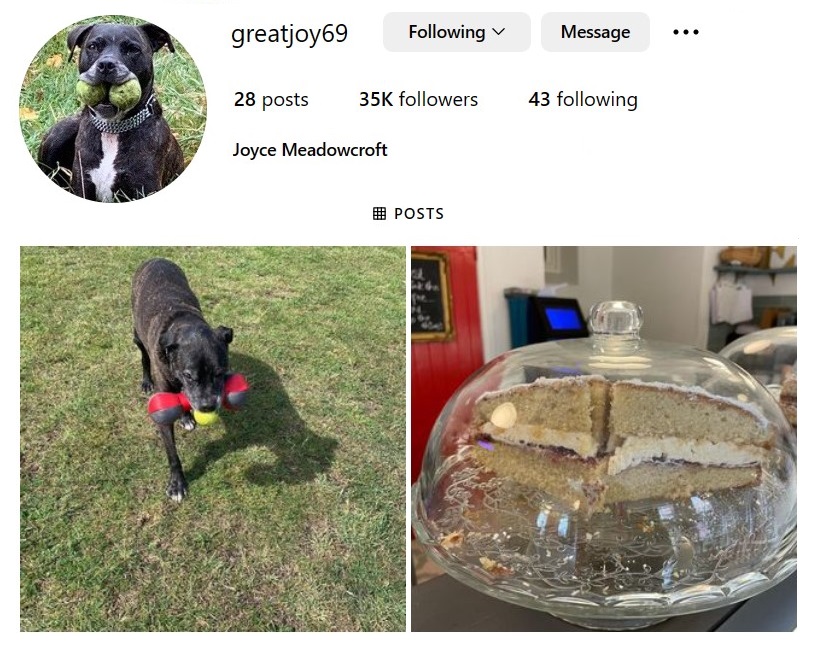Click the greatjoy69 username

click(x=290, y=34)
